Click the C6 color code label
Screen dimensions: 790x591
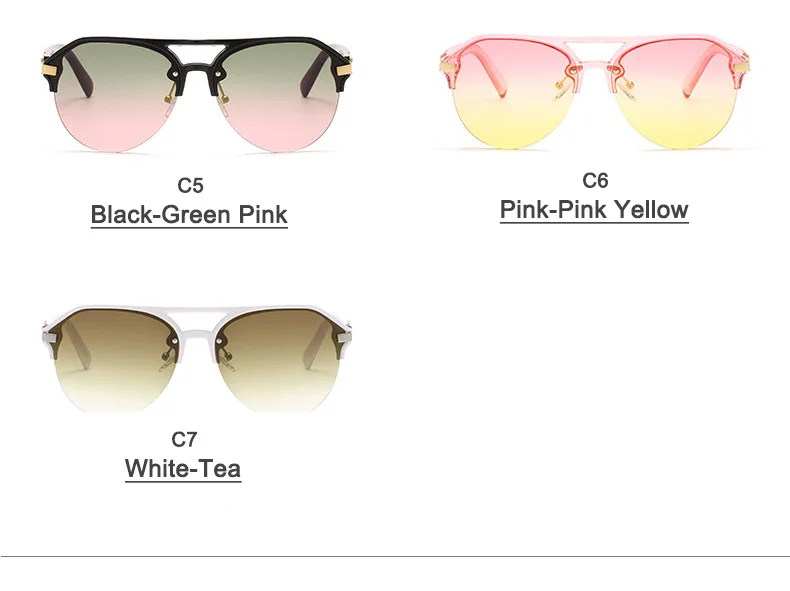click(x=595, y=180)
